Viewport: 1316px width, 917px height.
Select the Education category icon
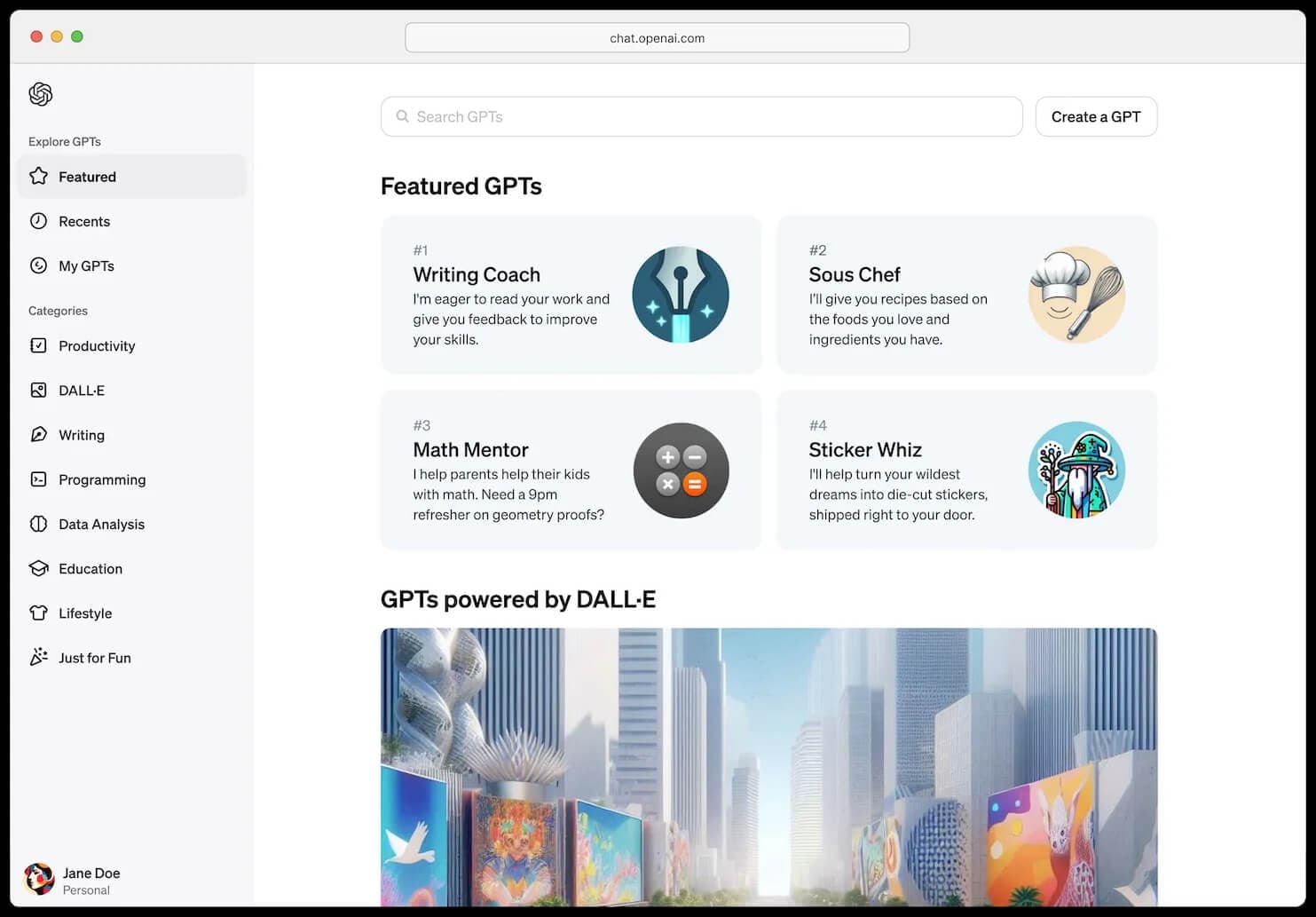(38, 568)
